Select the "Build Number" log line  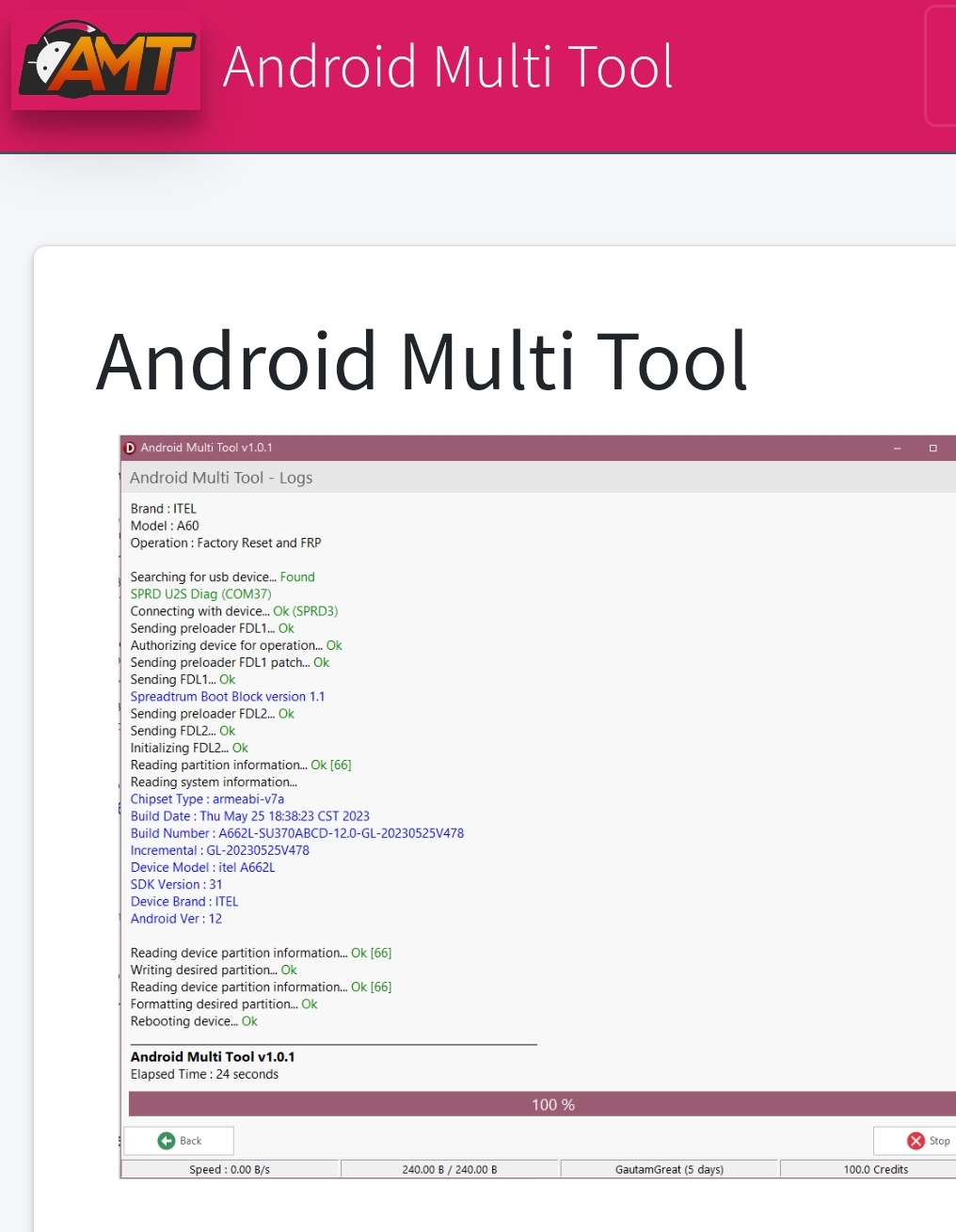[x=297, y=833]
